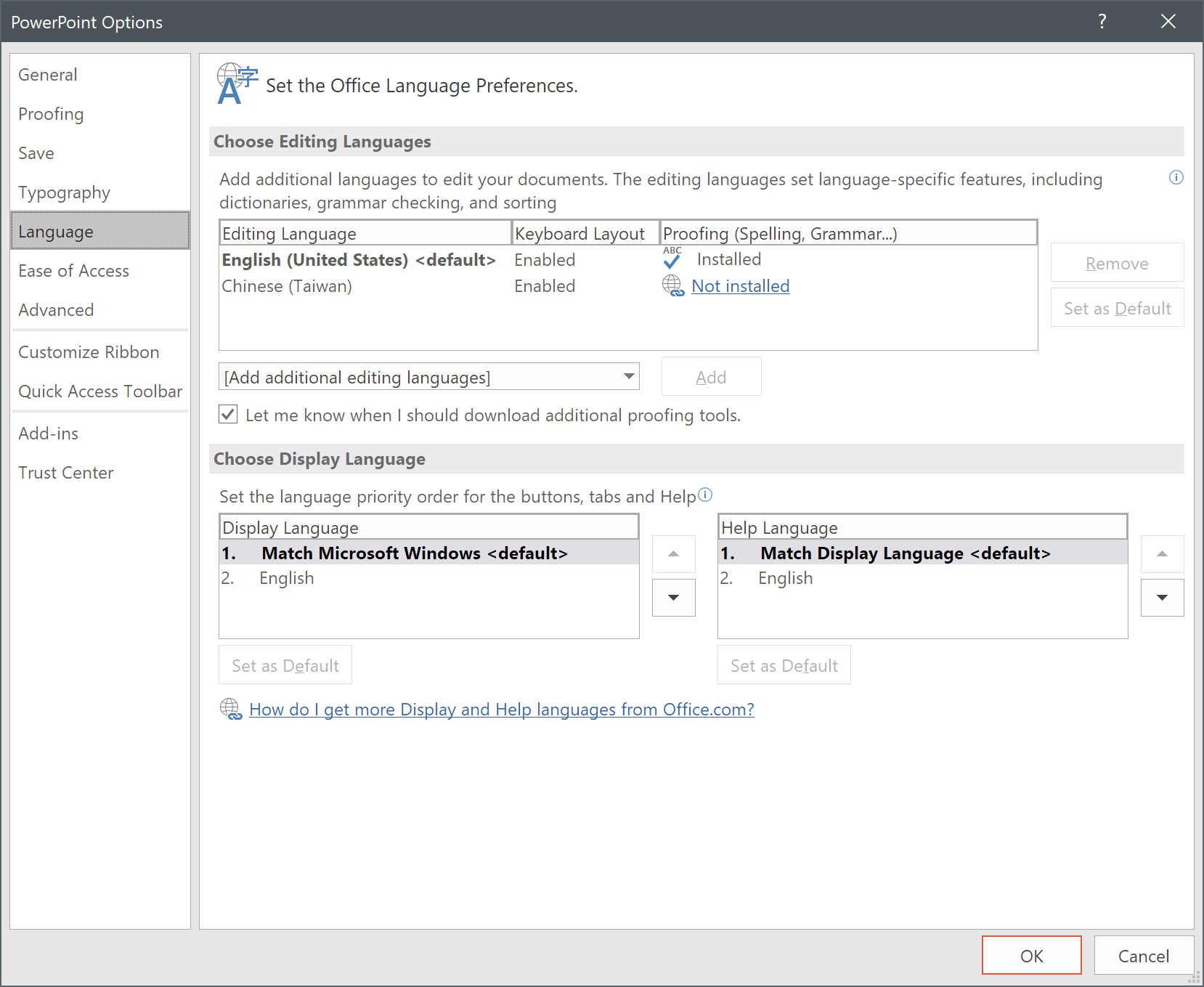Click the Editing Language column header
The image size is (1204, 987).
click(366, 233)
